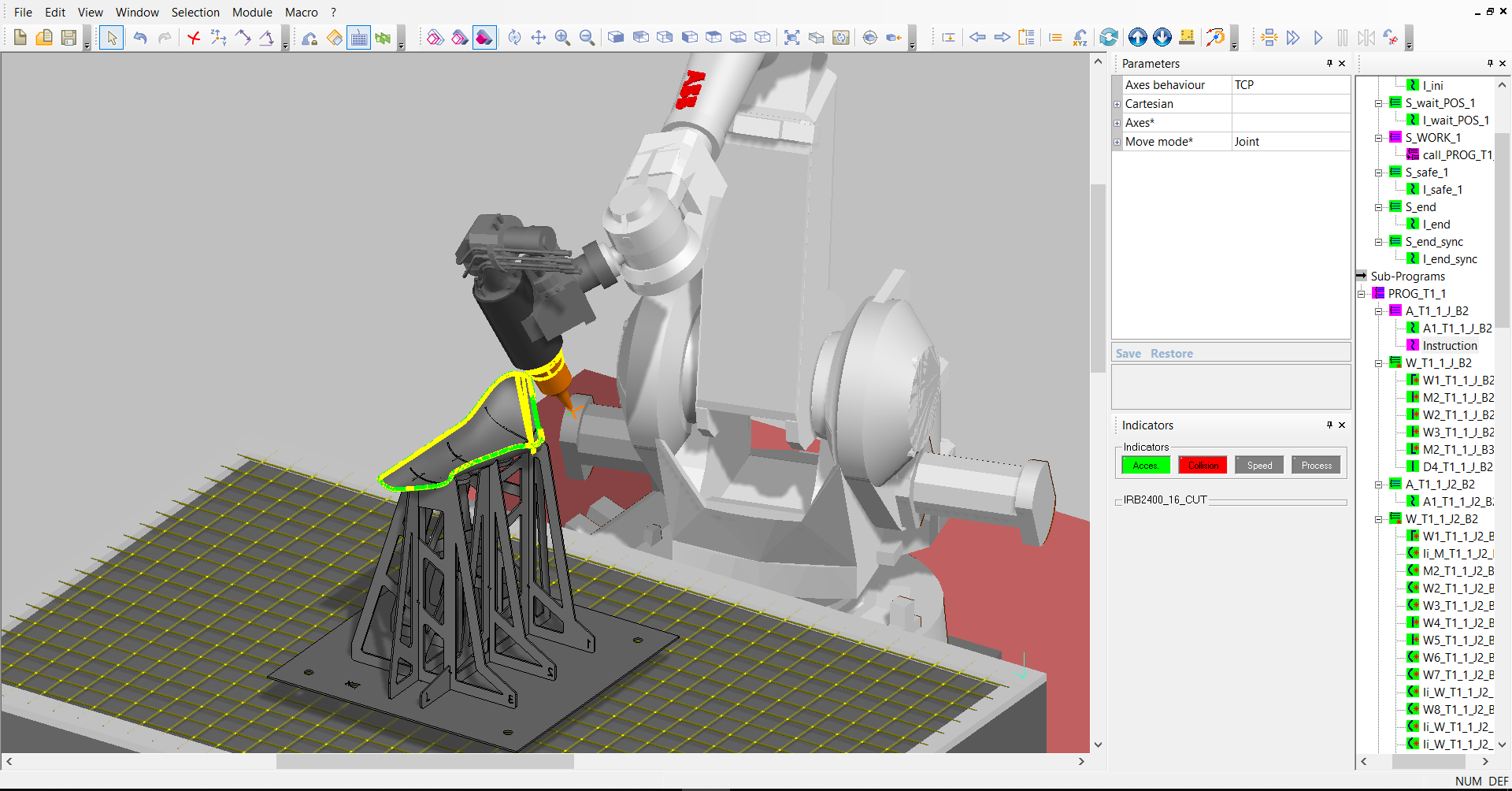Screen dimensions: 1512x791
Task: Click the Save button in Parameters panel
Action: coord(1128,353)
